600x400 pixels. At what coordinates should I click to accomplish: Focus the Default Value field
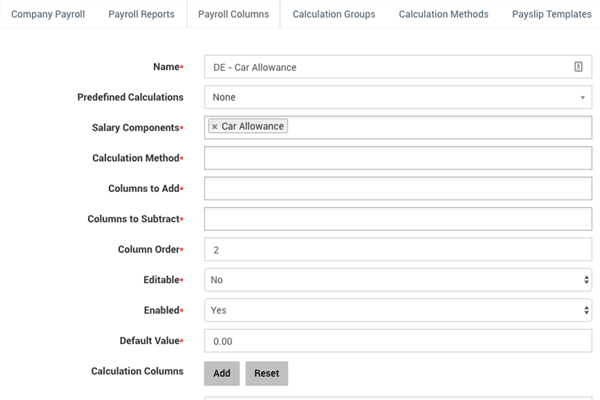point(398,341)
